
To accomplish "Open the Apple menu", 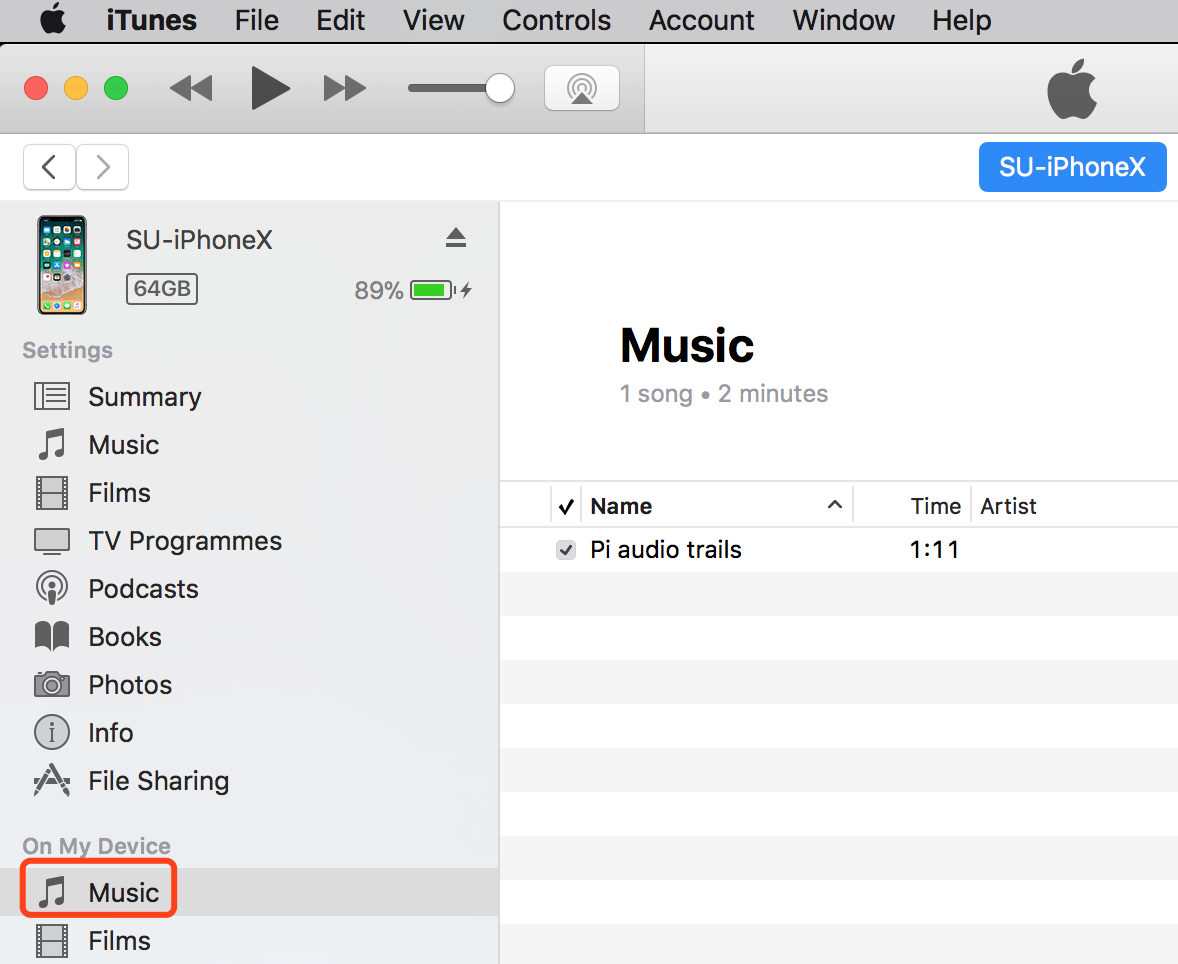I will pos(53,20).
